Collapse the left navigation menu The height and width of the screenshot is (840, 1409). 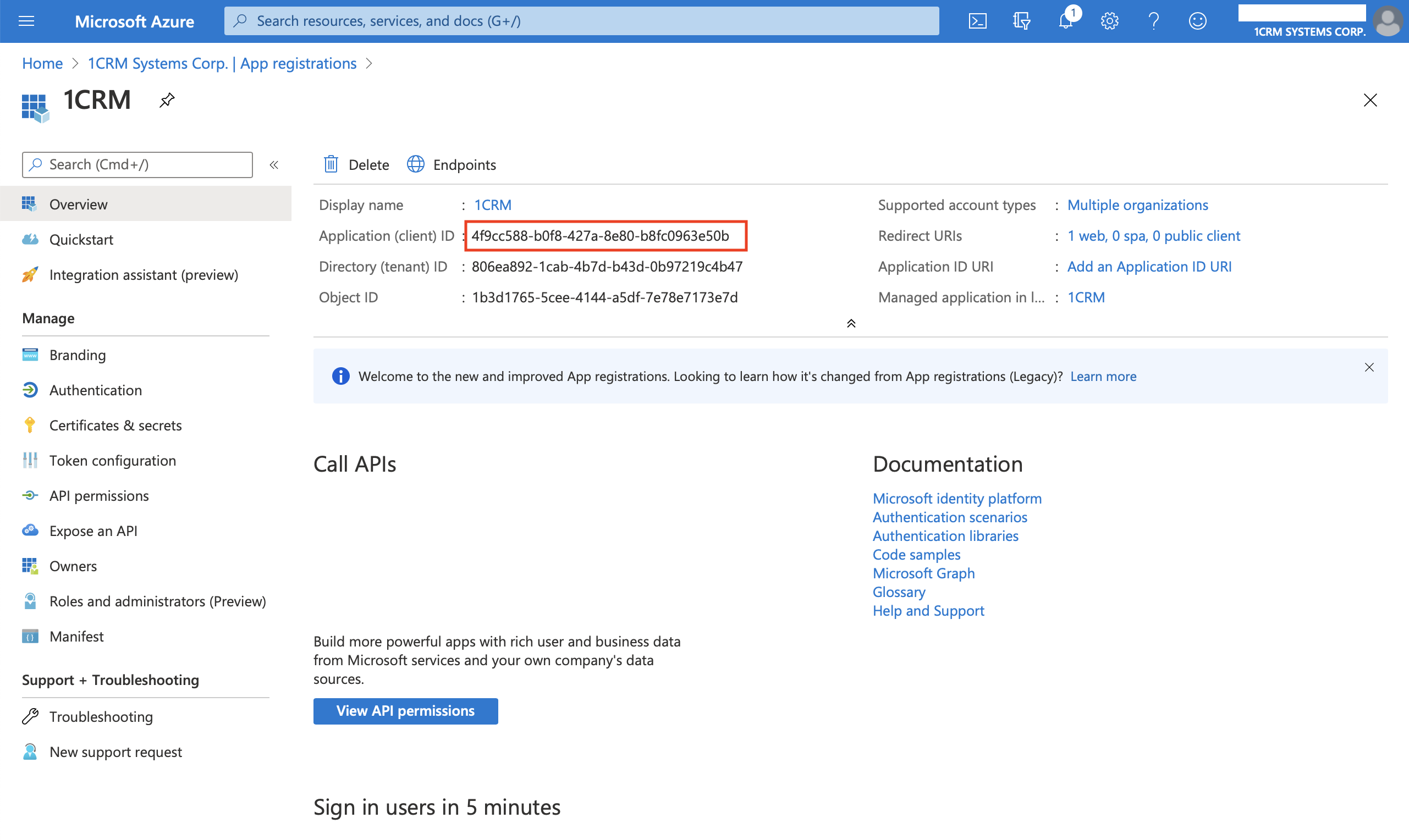tap(274, 165)
